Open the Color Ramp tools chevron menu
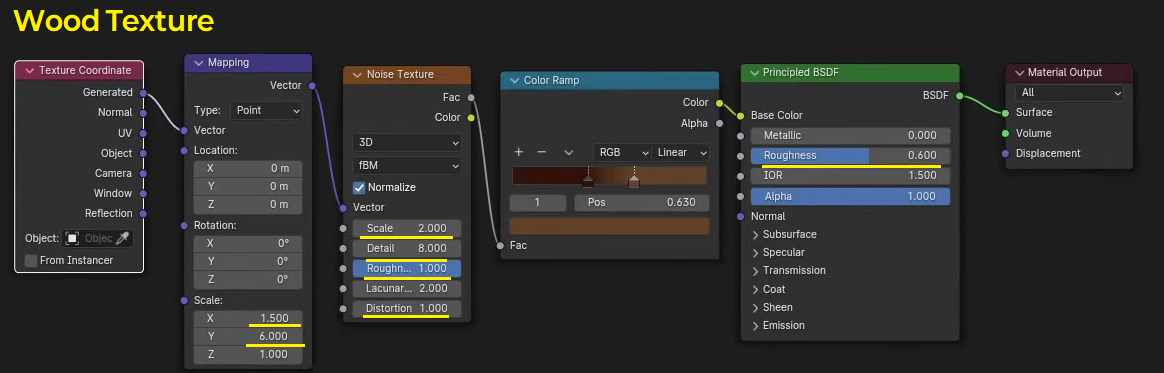Viewport: 1164px width, 373px height. click(569, 152)
